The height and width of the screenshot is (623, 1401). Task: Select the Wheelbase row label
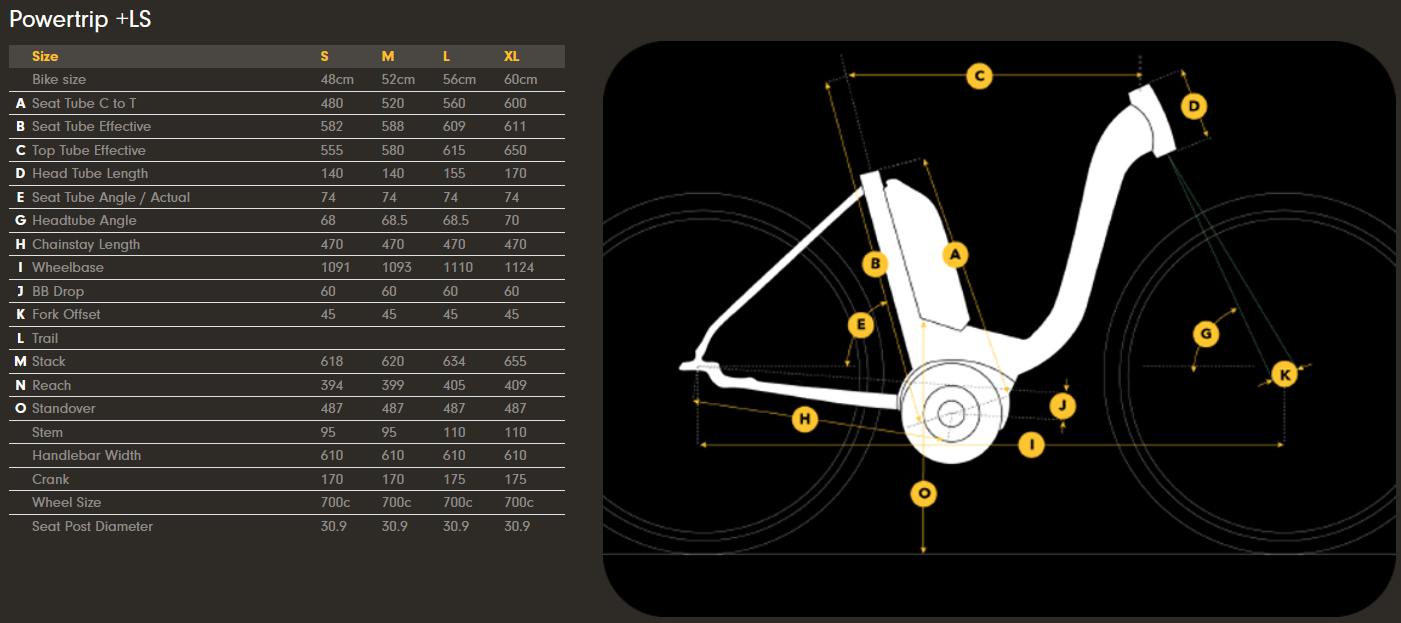67,267
